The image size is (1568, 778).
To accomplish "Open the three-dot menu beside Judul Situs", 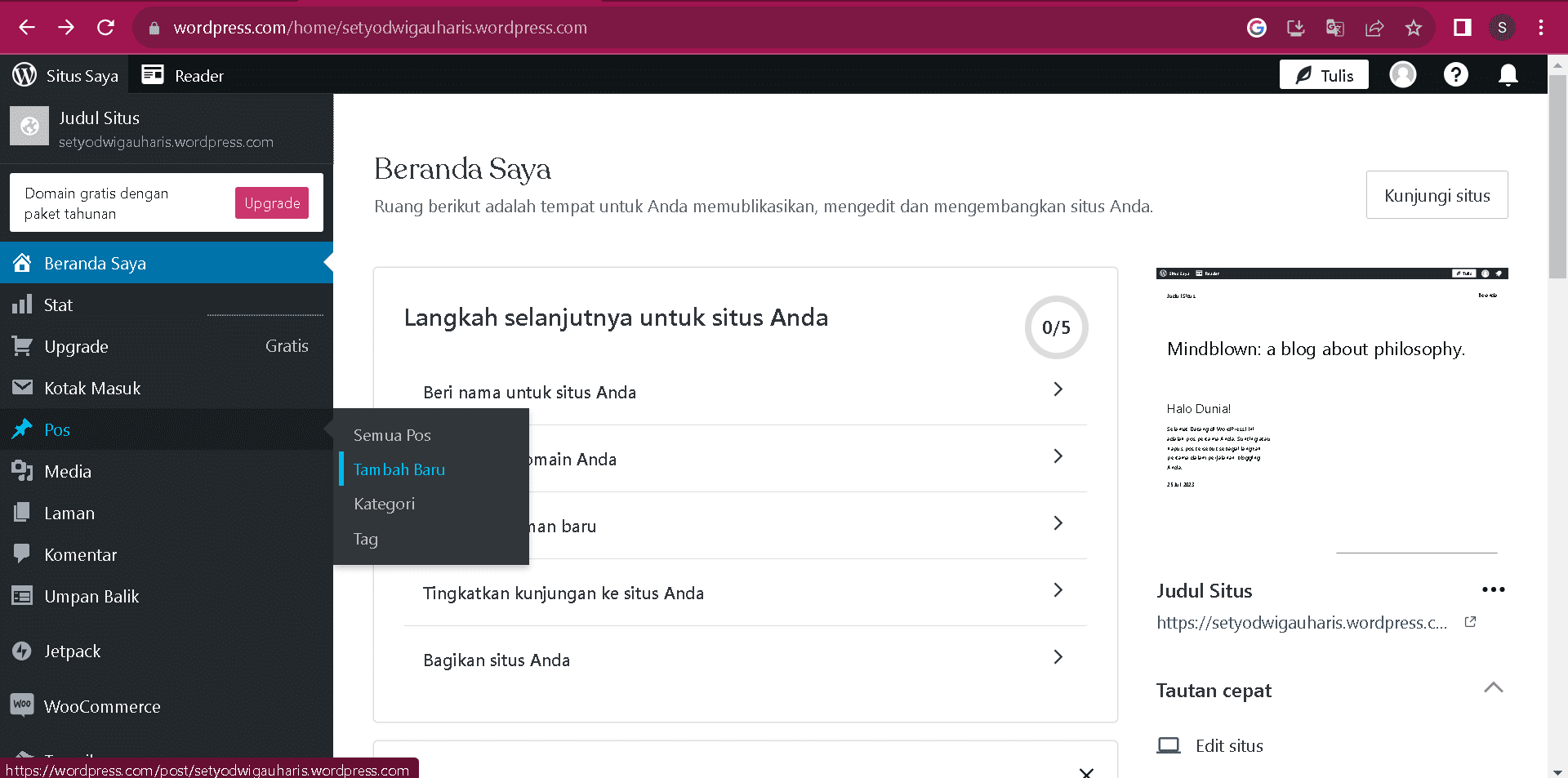I will 1493,589.
